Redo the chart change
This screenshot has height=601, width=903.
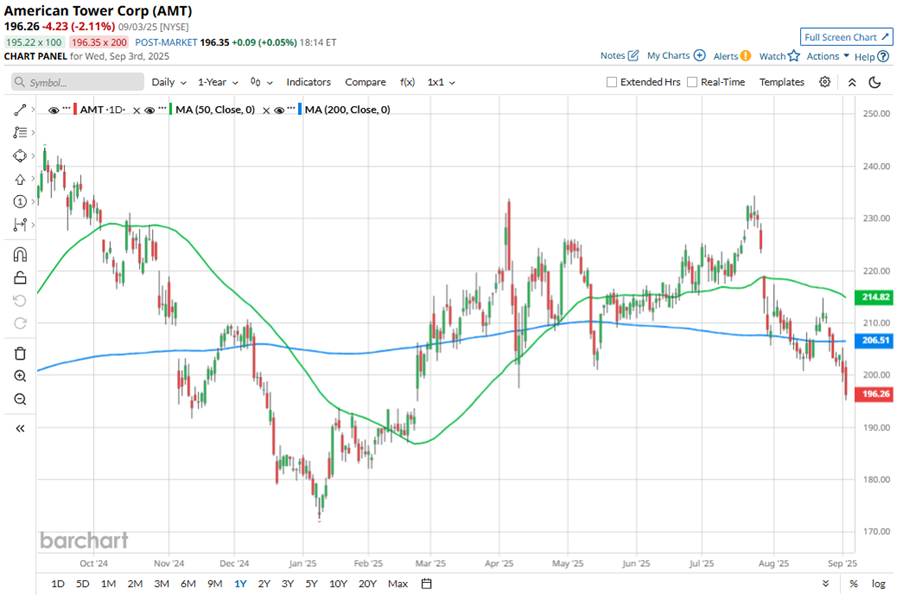20,324
